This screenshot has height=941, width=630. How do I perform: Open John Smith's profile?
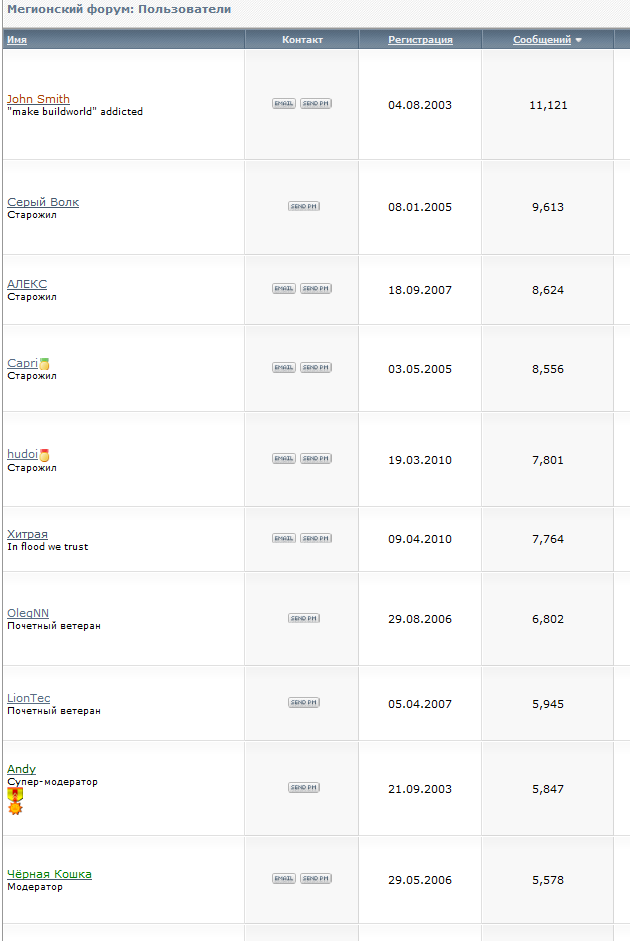click(x=38, y=99)
